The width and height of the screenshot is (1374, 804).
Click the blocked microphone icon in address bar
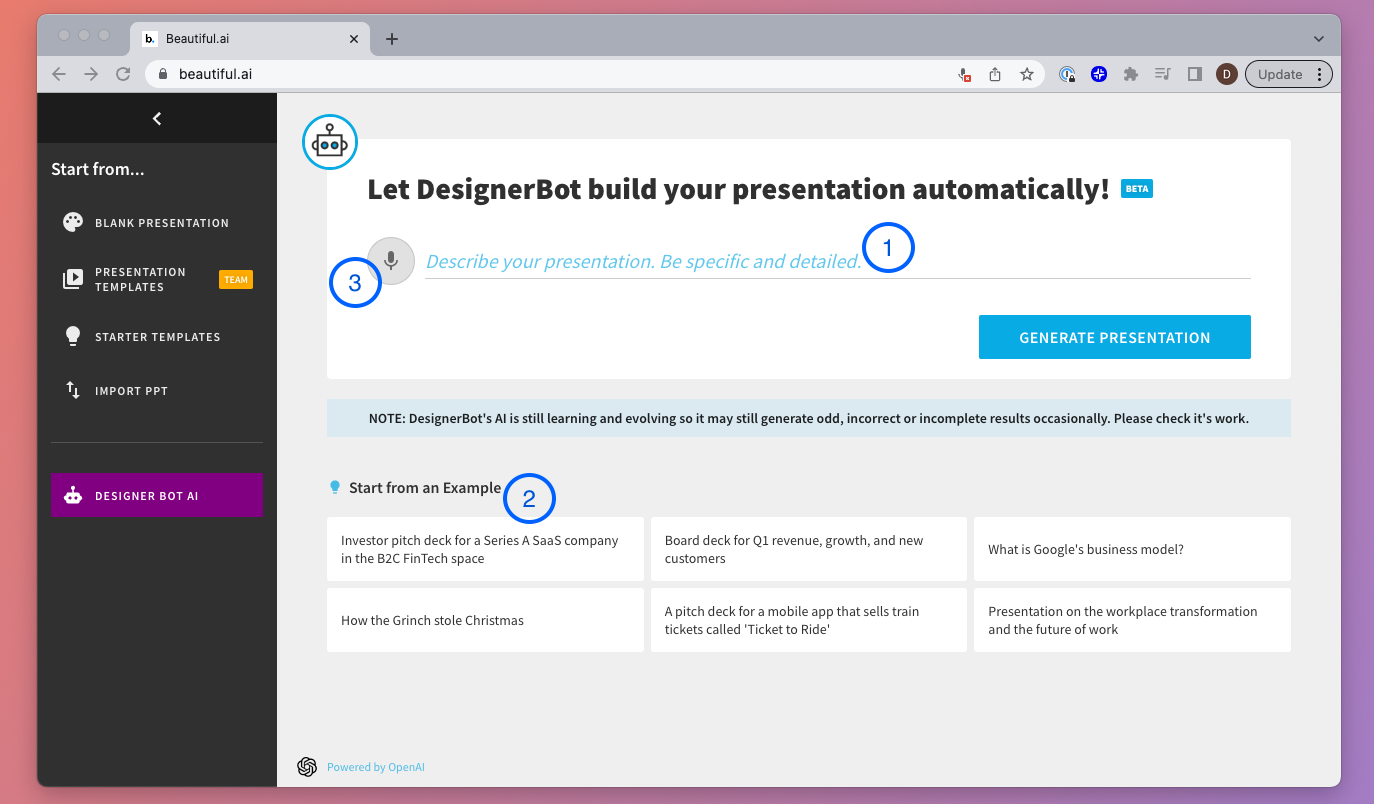[964, 74]
